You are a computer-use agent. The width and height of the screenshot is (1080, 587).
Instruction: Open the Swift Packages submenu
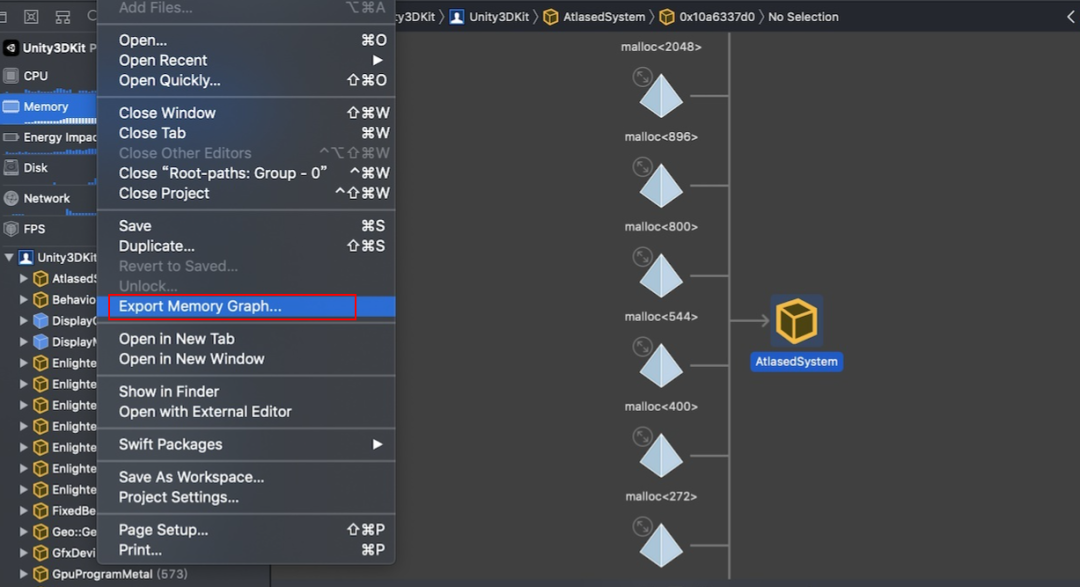pyautogui.click(x=246, y=444)
